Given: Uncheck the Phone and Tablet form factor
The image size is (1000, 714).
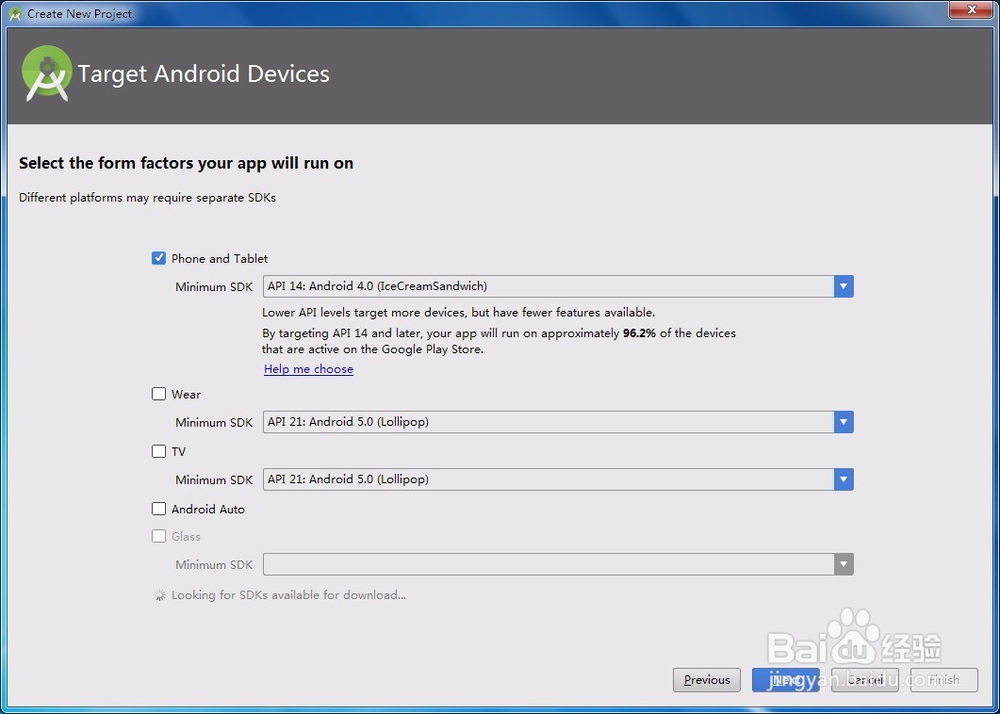Looking at the screenshot, I should 158,257.
